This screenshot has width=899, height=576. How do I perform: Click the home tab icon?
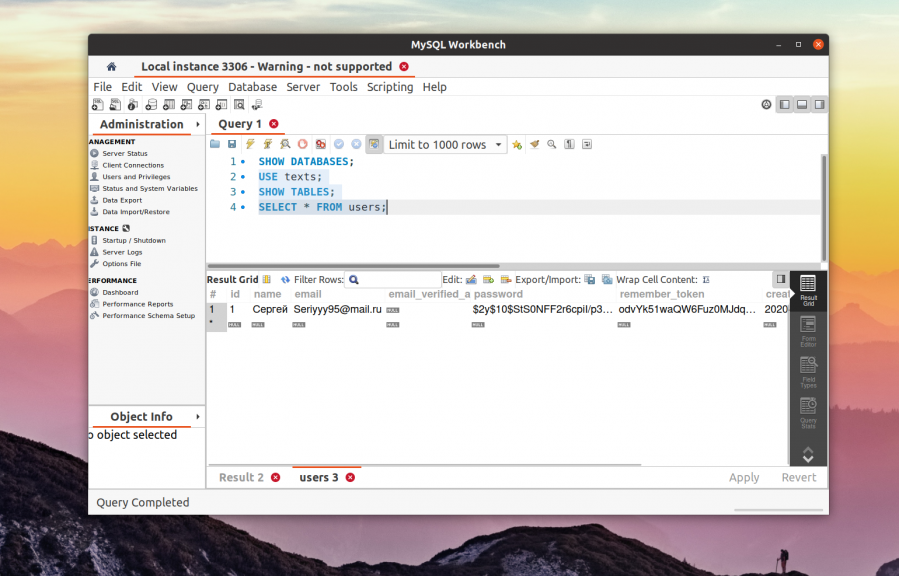coord(111,67)
